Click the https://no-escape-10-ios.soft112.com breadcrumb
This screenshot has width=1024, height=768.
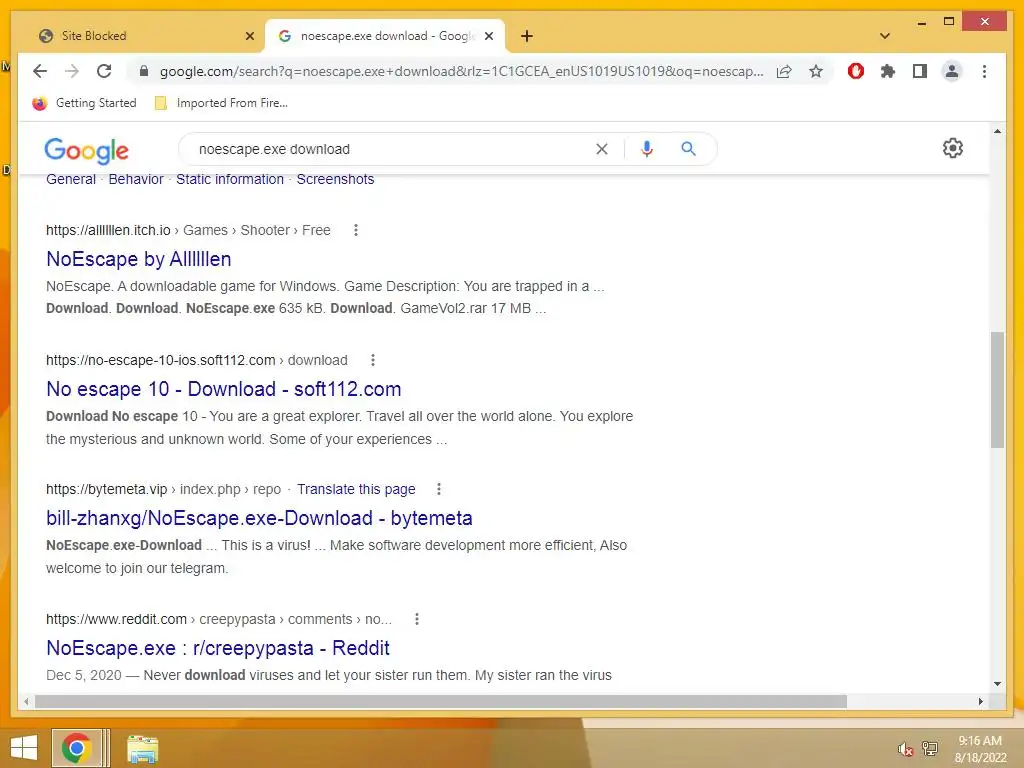(161, 360)
